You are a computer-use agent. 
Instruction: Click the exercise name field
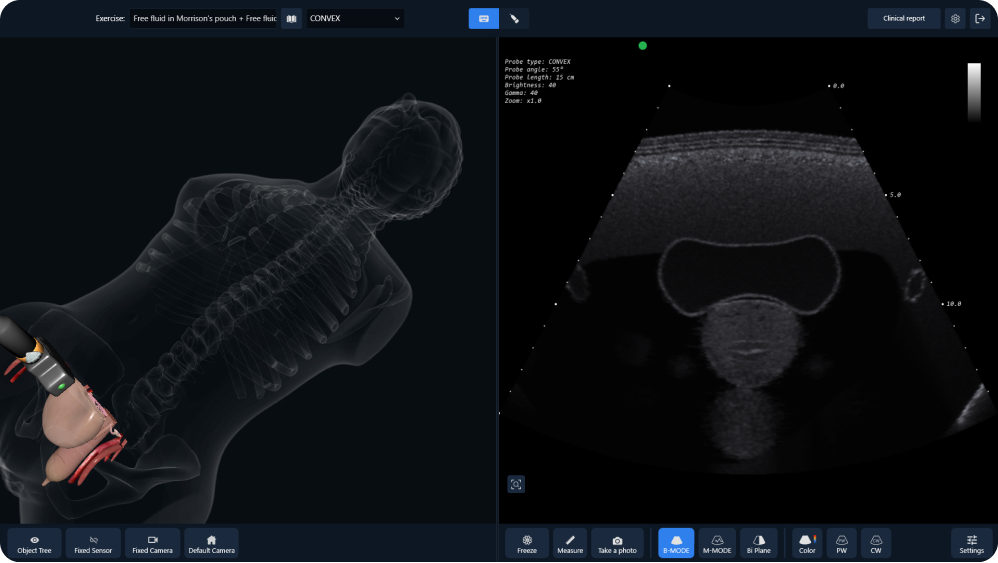[x=204, y=18]
